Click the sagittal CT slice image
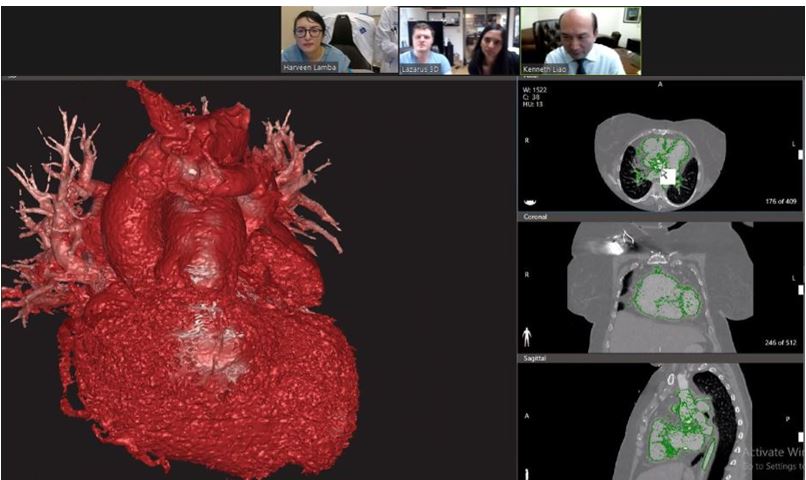The width and height of the screenshot is (806, 480). (684, 422)
